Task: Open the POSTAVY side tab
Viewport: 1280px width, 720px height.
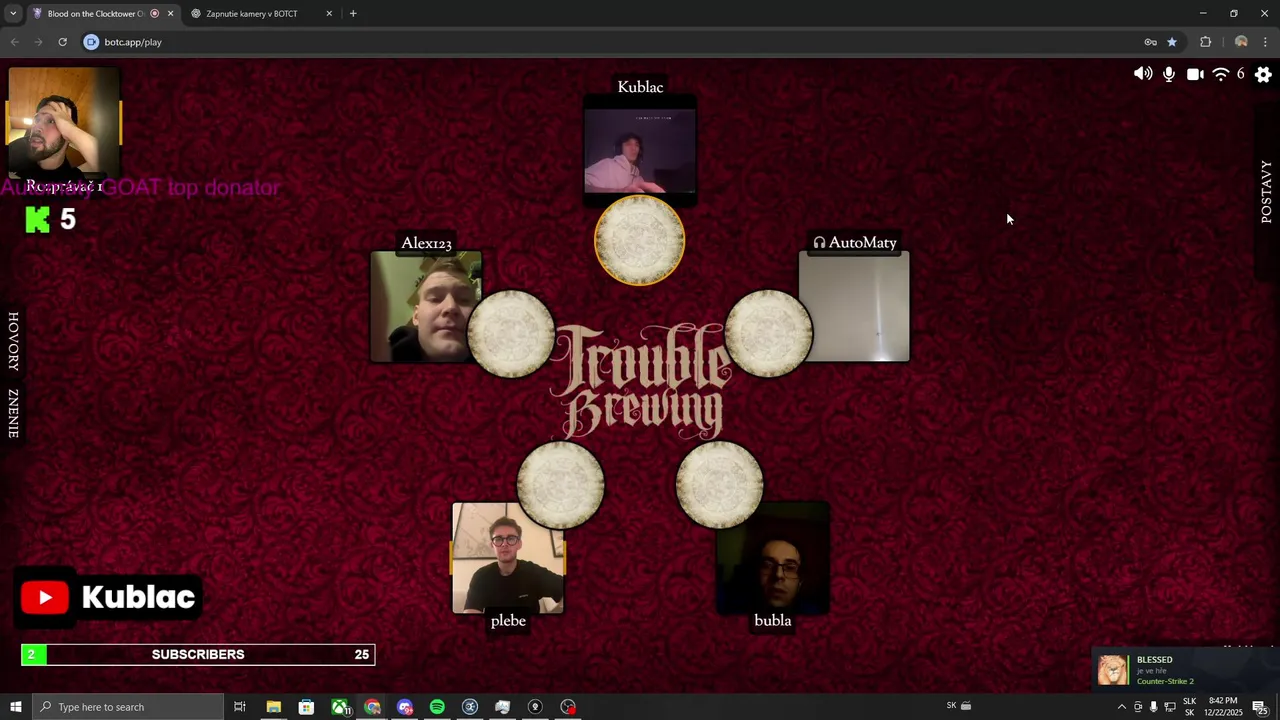Action: (1266, 191)
